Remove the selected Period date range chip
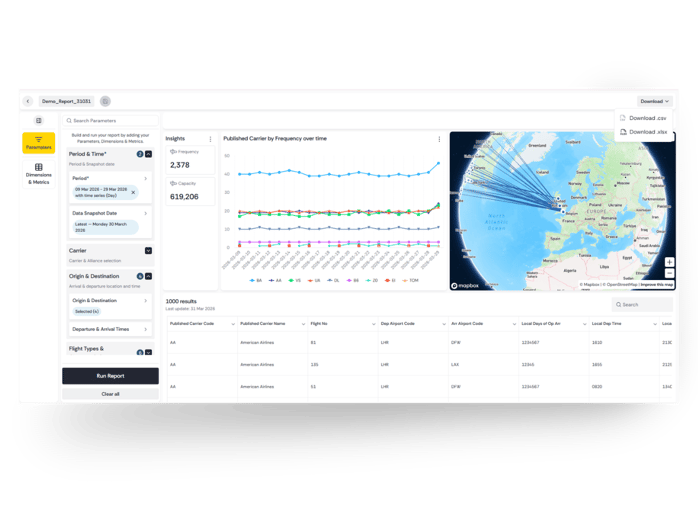The height and width of the screenshot is (524, 698). pos(133,192)
